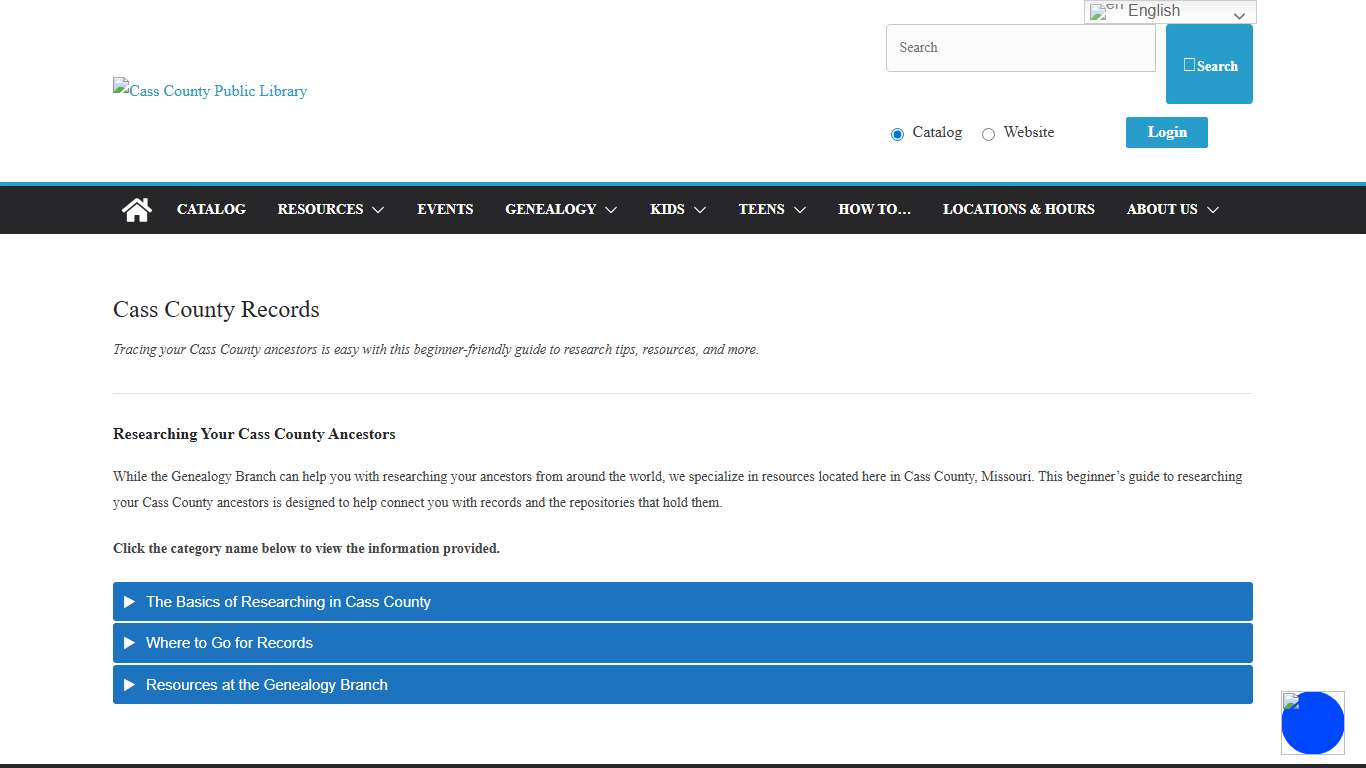The width and height of the screenshot is (1366, 768).
Task: Click the home icon in navigation bar
Action: click(136, 209)
